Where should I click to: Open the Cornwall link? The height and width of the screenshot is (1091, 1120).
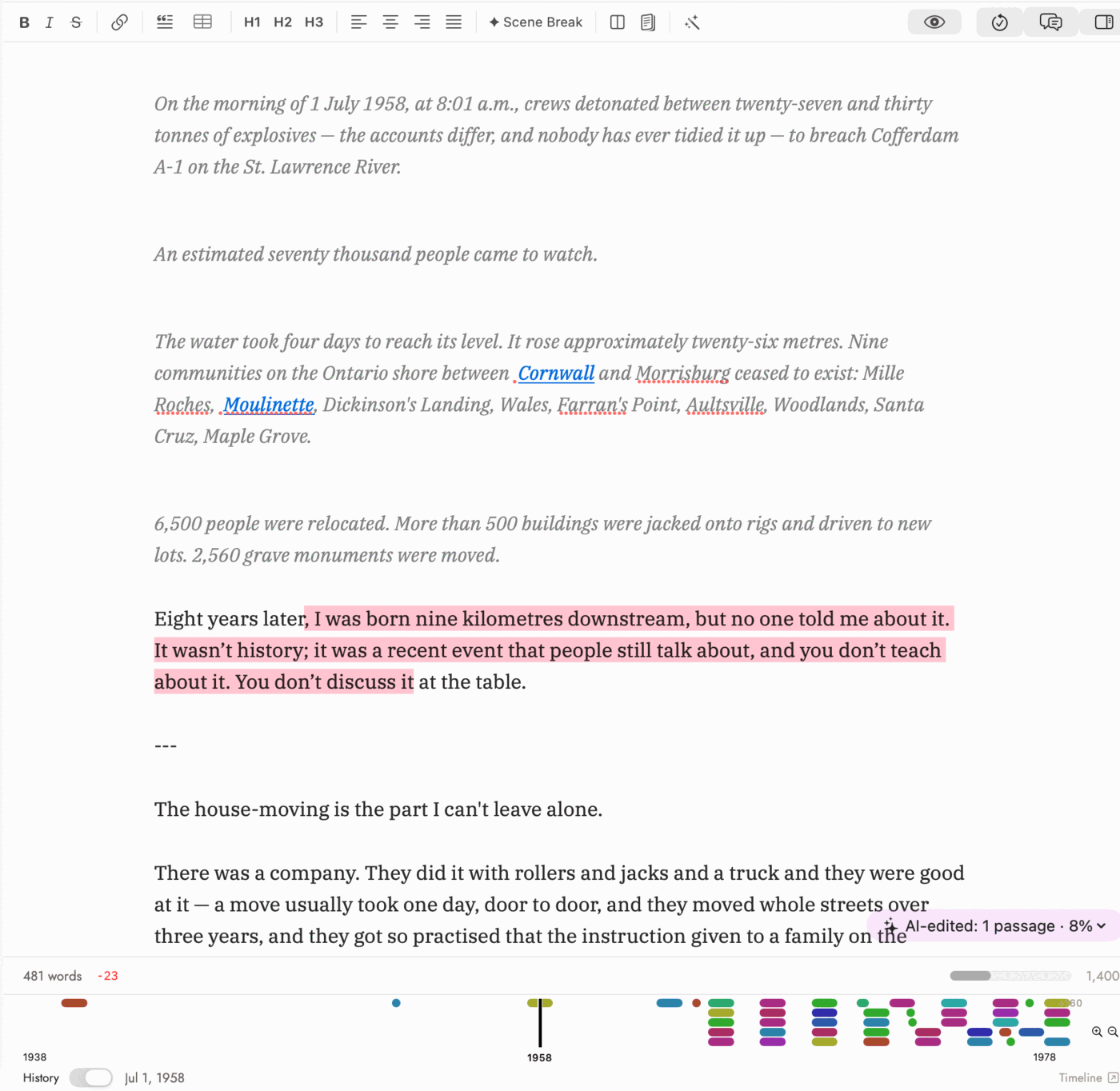[x=556, y=374]
